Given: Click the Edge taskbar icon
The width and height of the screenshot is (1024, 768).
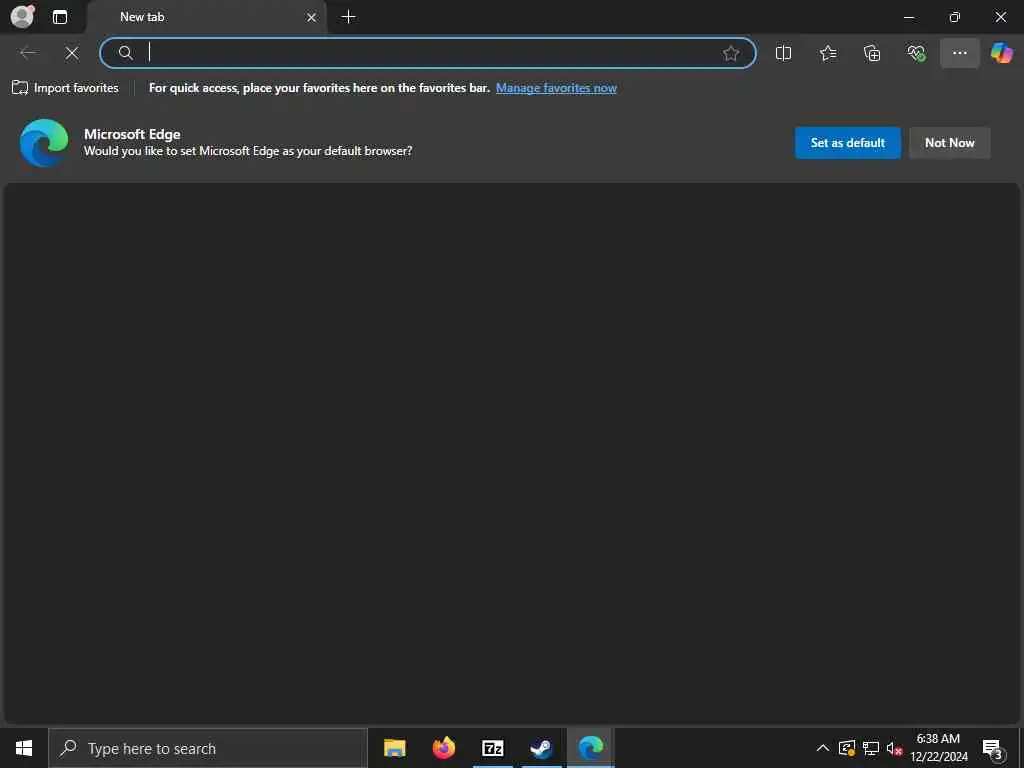Looking at the screenshot, I should pyautogui.click(x=590, y=748).
